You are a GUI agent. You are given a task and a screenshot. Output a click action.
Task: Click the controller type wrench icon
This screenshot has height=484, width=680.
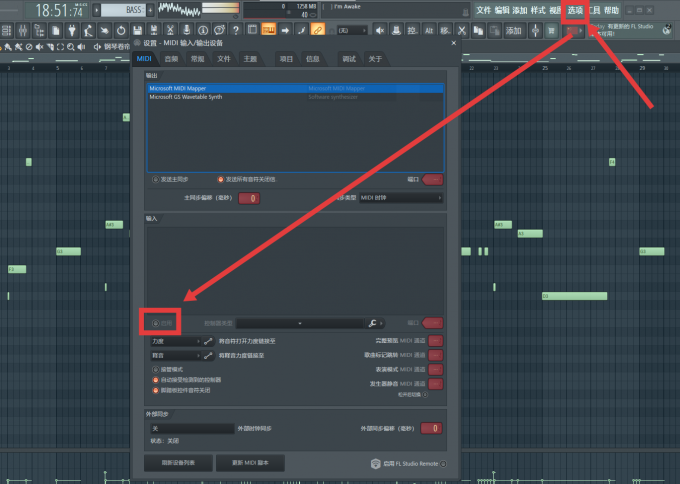point(373,323)
